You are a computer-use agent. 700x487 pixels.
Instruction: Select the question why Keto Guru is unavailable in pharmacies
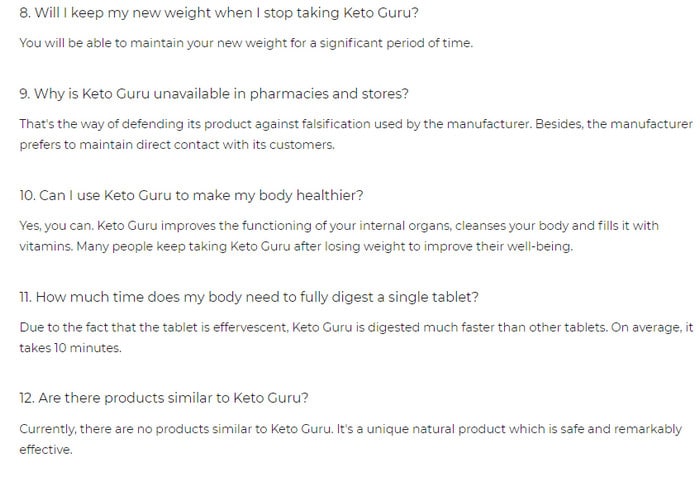214,94
